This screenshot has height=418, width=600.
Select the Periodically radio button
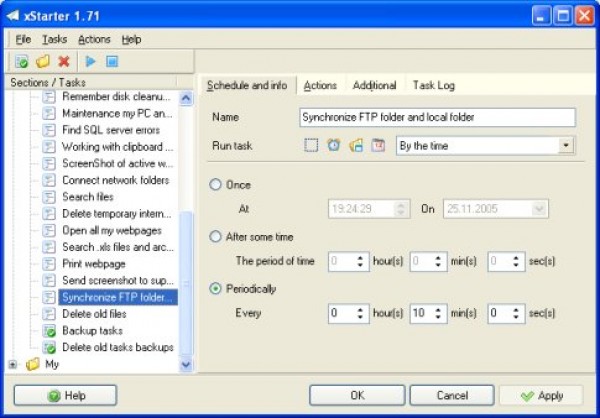click(x=216, y=289)
